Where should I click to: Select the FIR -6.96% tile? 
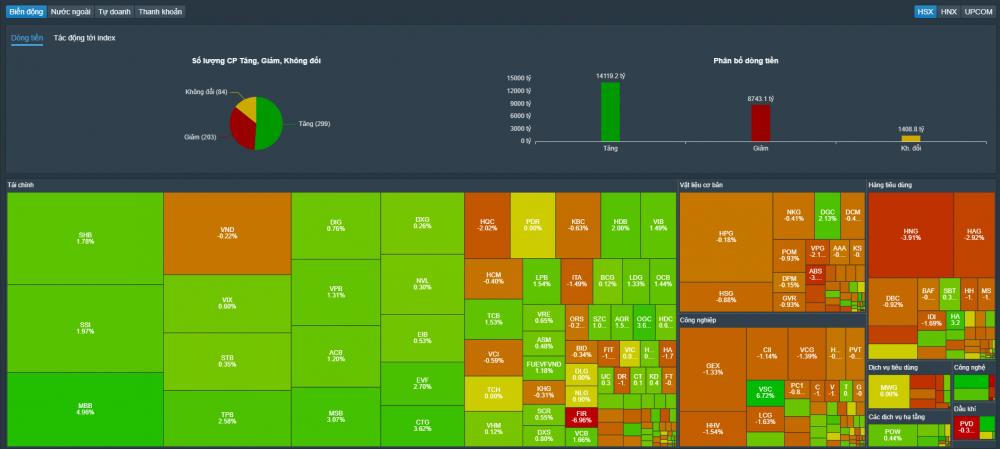click(x=581, y=417)
